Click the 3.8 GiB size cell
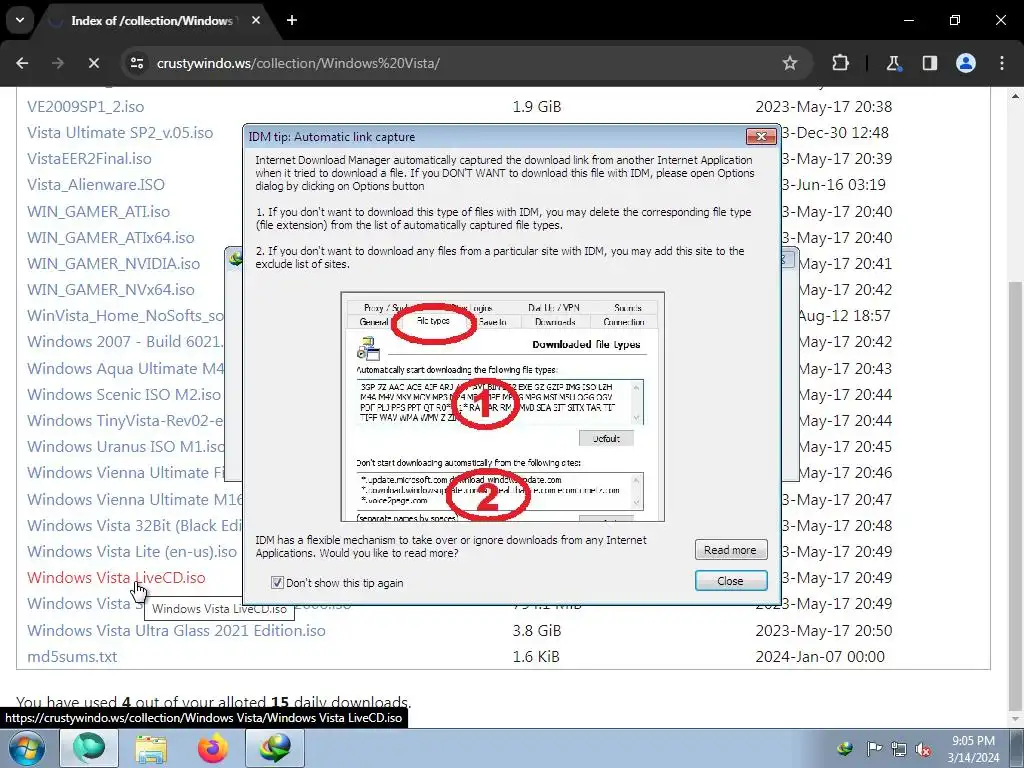The width and height of the screenshot is (1024, 768). (537, 631)
